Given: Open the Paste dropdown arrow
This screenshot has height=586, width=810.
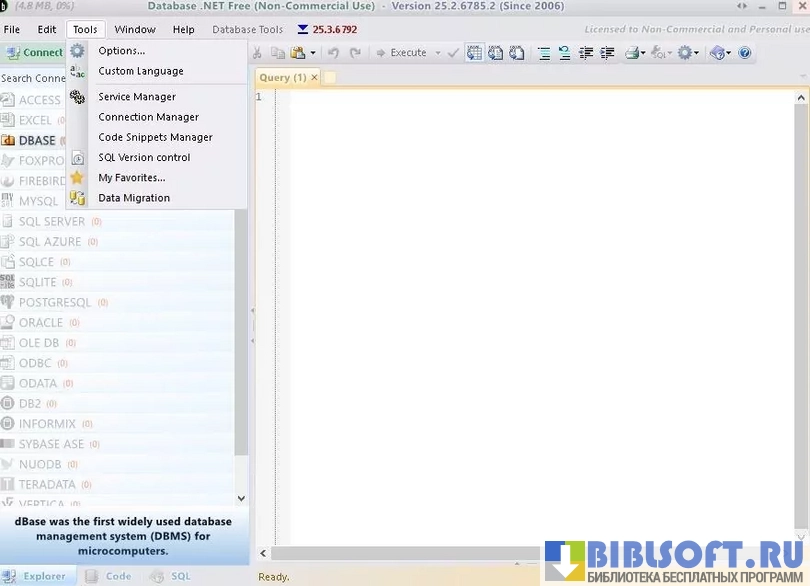Looking at the screenshot, I should (x=313, y=53).
